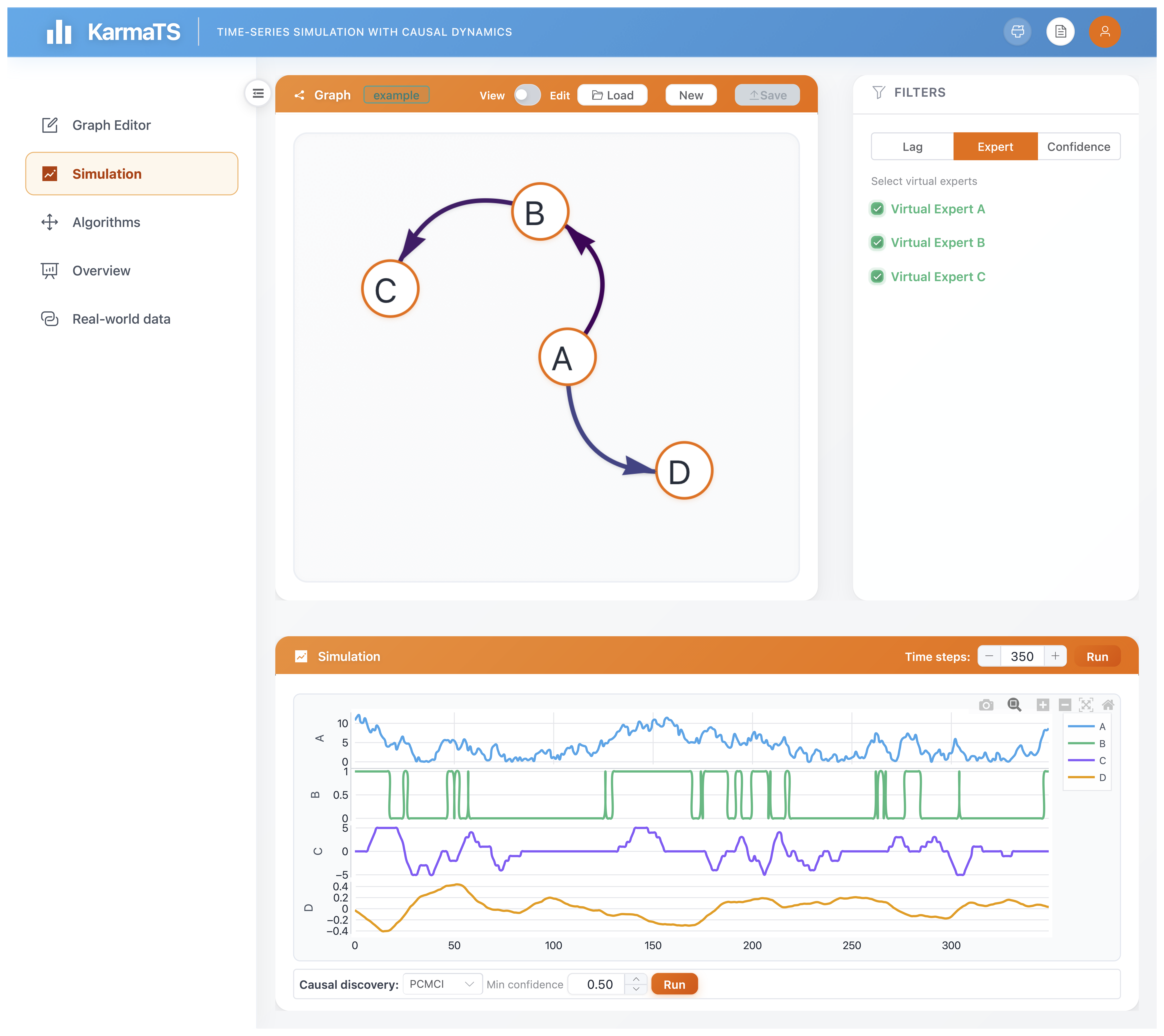Open Algorithms in the sidebar
Image resolution: width=1164 pixels, height=1036 pixels.
(x=106, y=222)
